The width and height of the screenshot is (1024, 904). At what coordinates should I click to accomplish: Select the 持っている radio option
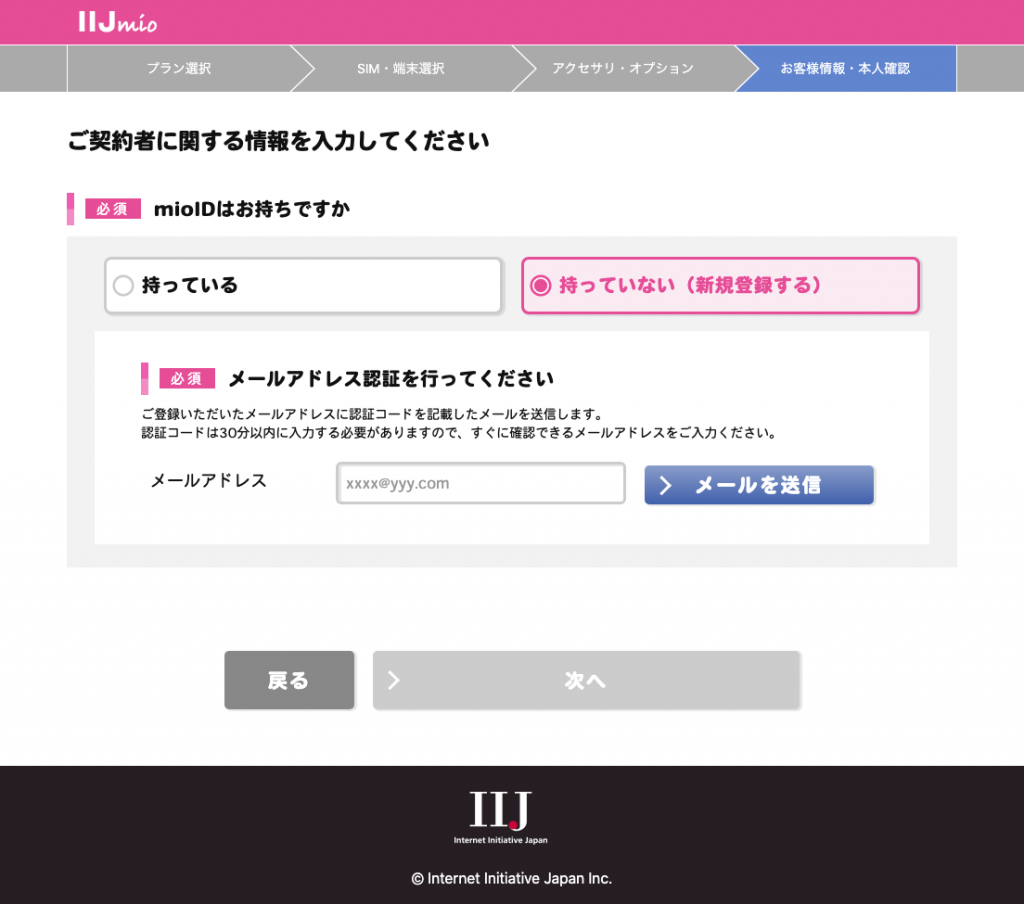coord(303,285)
